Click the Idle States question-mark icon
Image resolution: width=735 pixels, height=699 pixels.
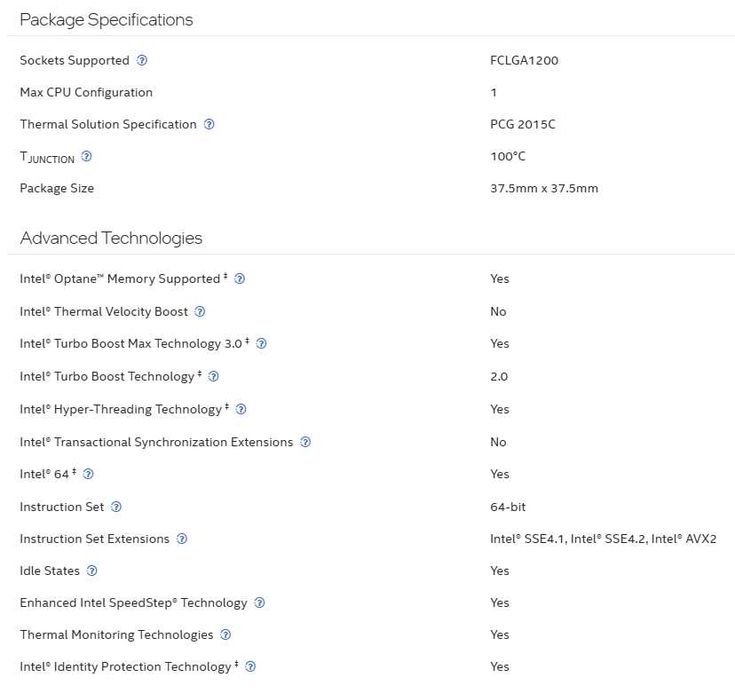coord(92,571)
